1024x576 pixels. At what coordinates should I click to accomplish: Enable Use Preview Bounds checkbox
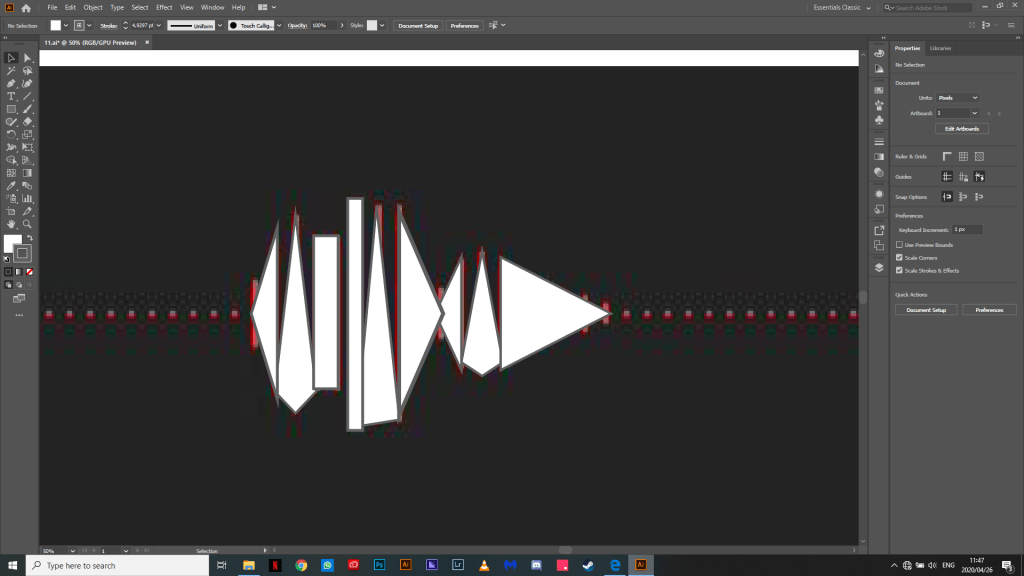[899, 245]
